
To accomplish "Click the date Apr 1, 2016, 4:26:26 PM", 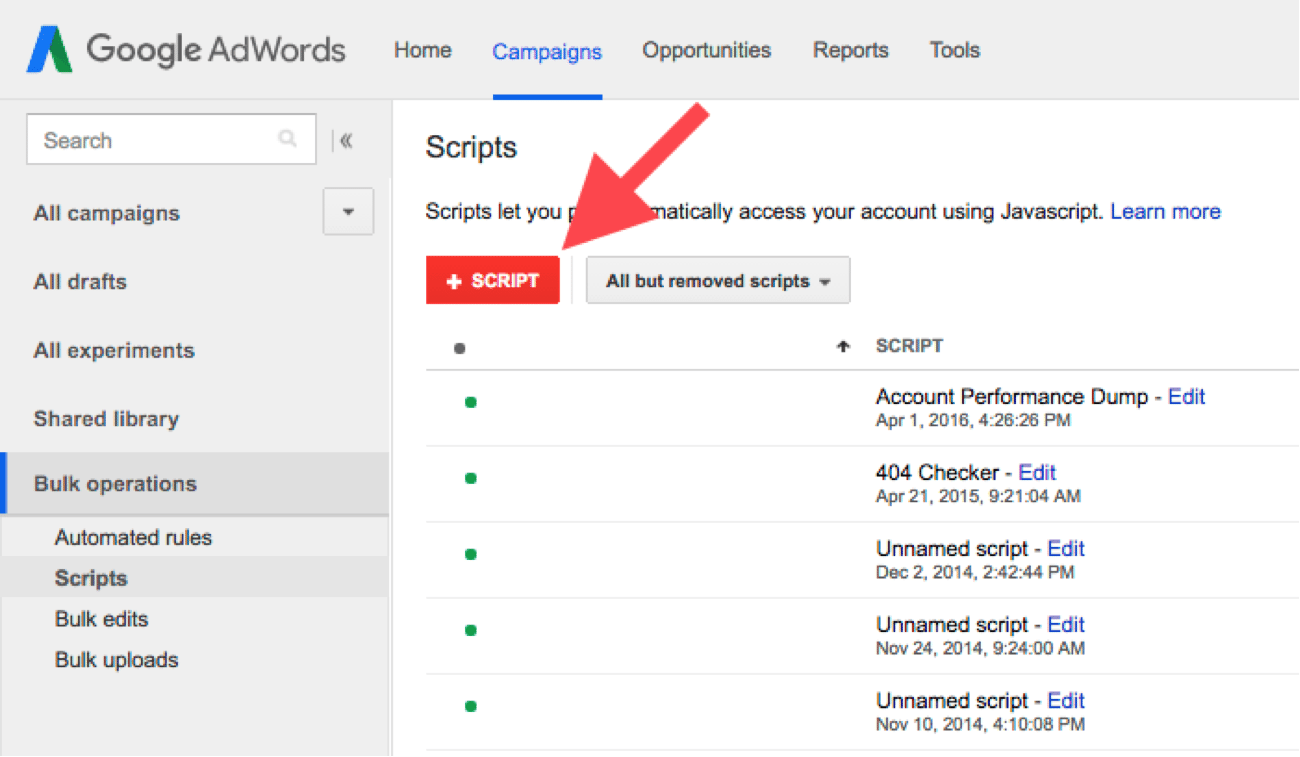I will click(973, 421).
